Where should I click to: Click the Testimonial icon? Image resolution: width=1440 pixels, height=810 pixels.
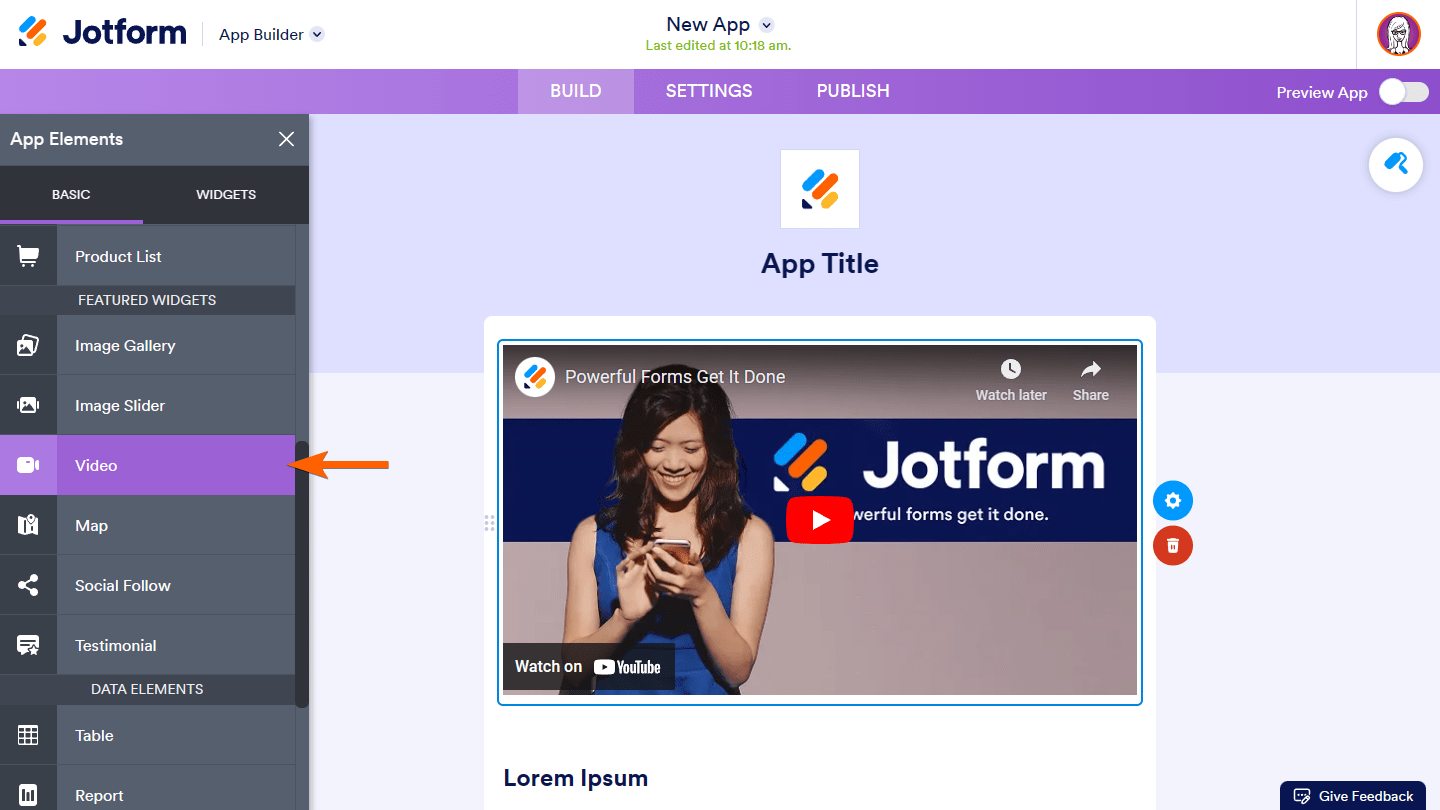[28, 645]
